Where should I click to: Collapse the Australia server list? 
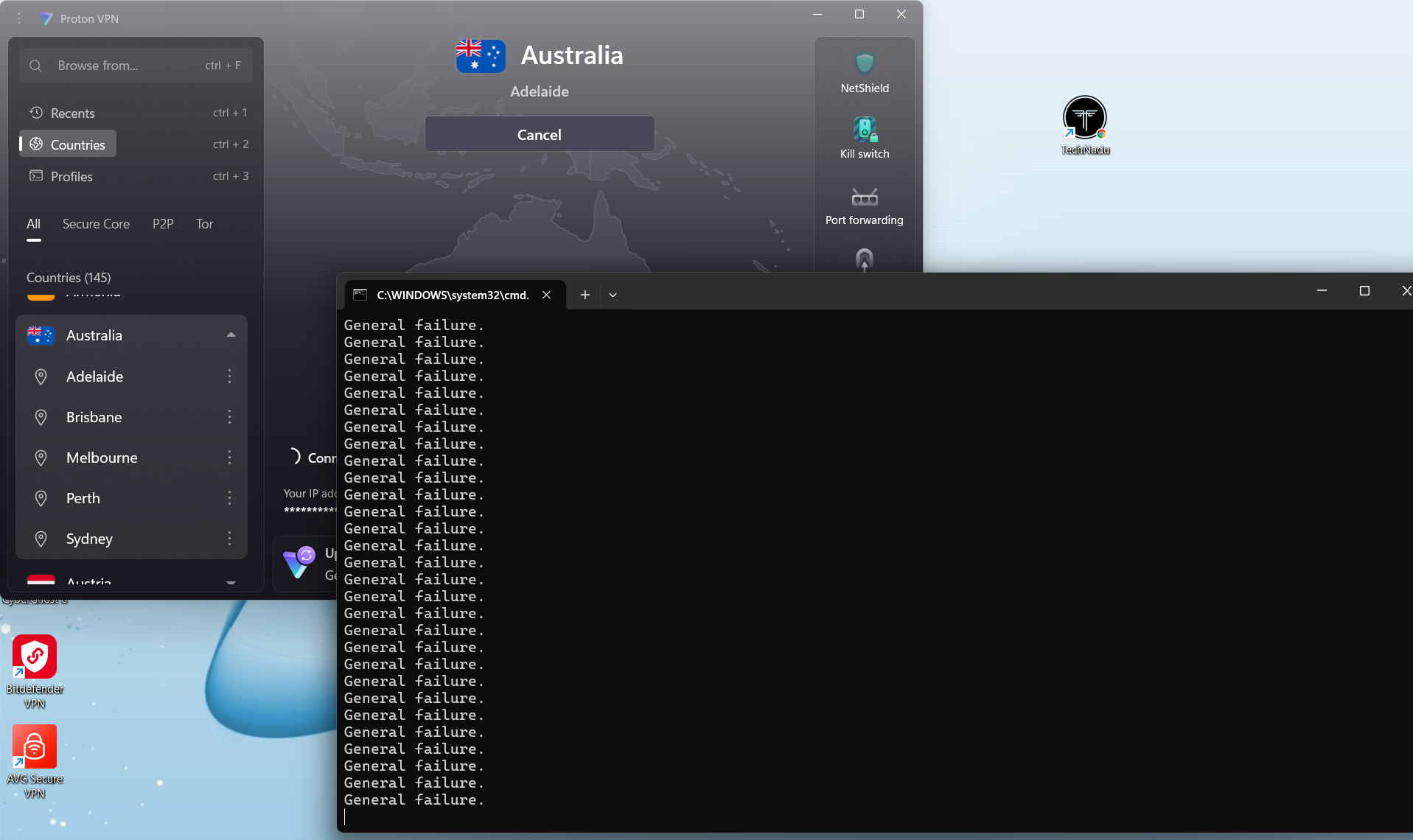[x=231, y=335]
